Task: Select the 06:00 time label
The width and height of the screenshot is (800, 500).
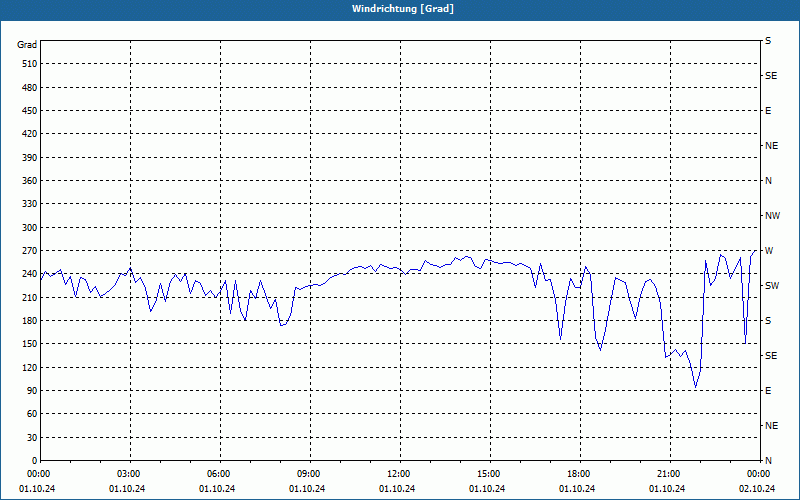Action: [x=219, y=474]
